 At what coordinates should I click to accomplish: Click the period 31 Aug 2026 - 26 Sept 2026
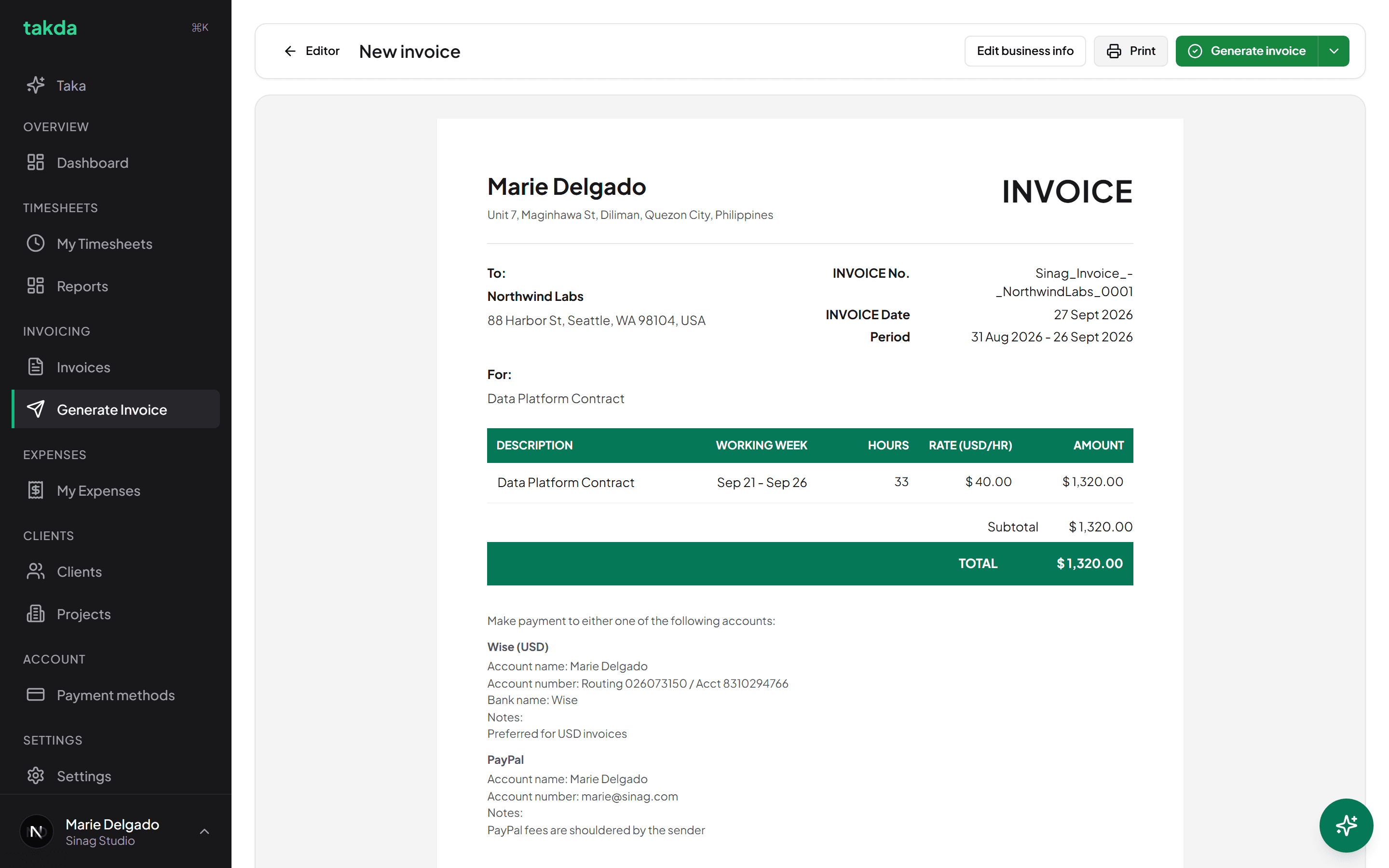[1051, 337]
